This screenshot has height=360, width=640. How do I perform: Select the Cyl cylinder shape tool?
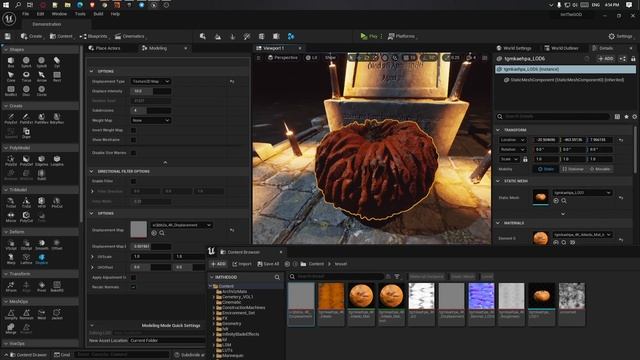click(x=57, y=62)
